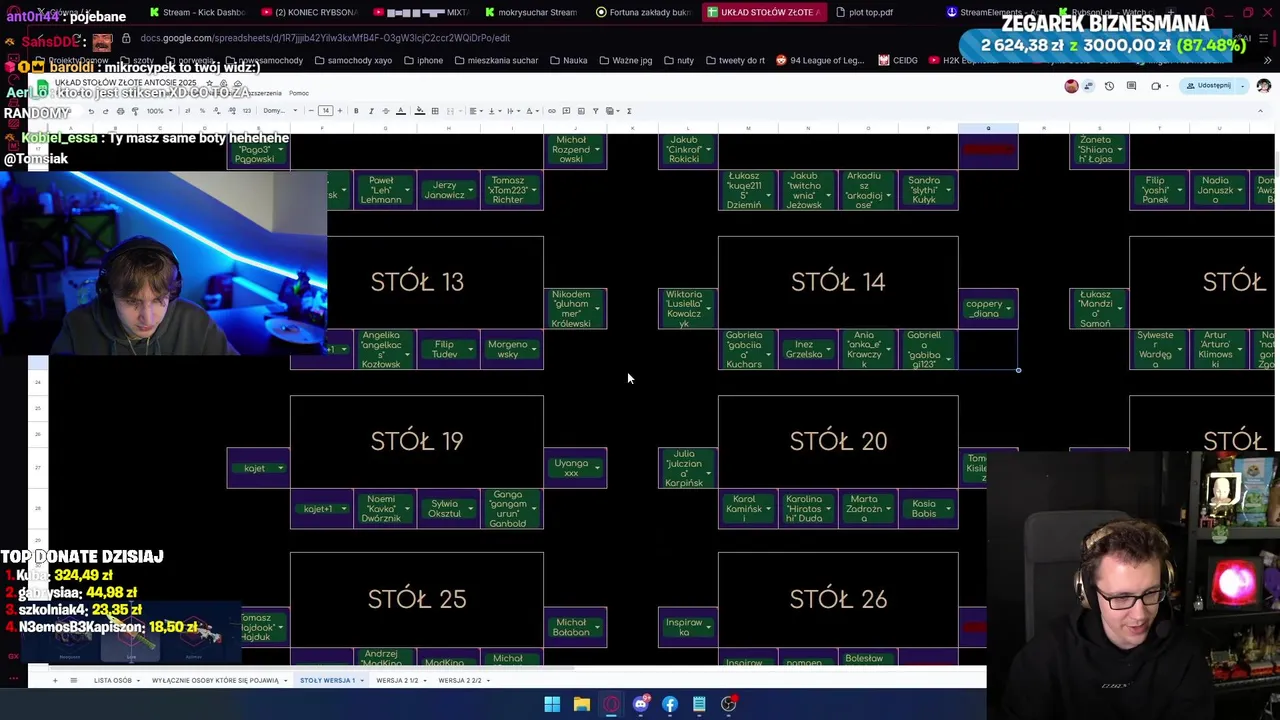Click the move document folder icon
The image size is (1280, 720).
[223, 83]
